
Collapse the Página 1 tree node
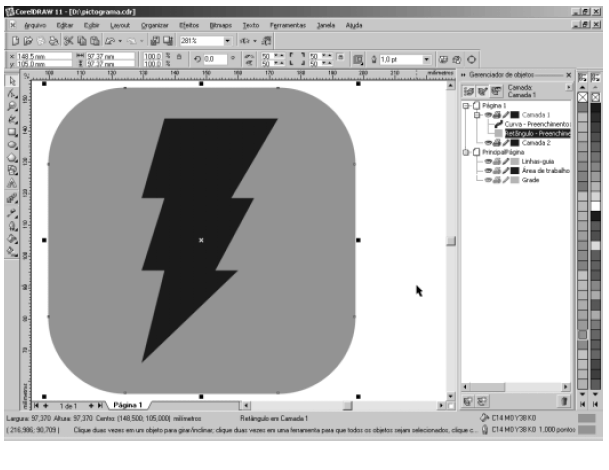click(465, 106)
